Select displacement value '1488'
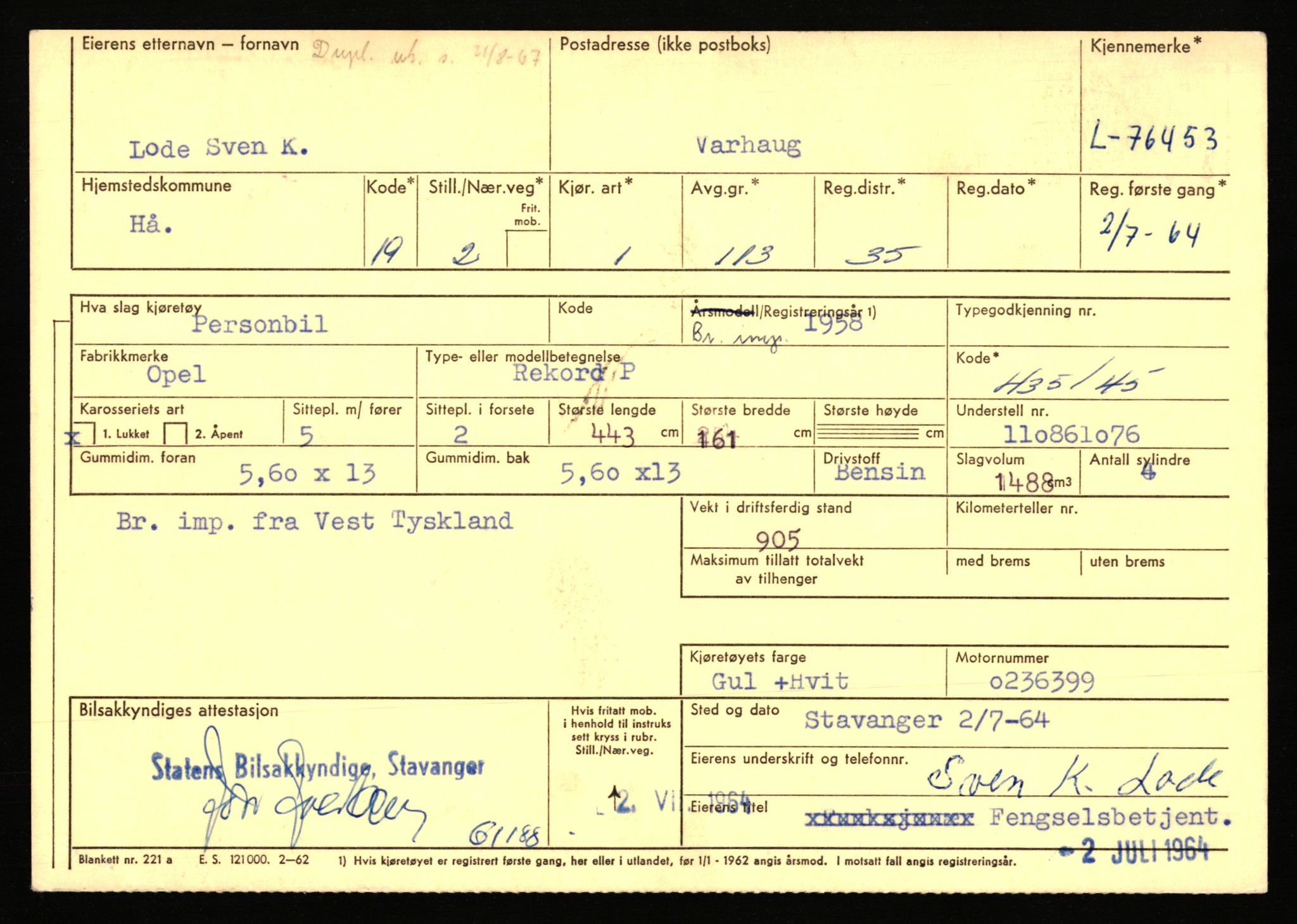The width and height of the screenshot is (1297, 924). (x=1024, y=483)
